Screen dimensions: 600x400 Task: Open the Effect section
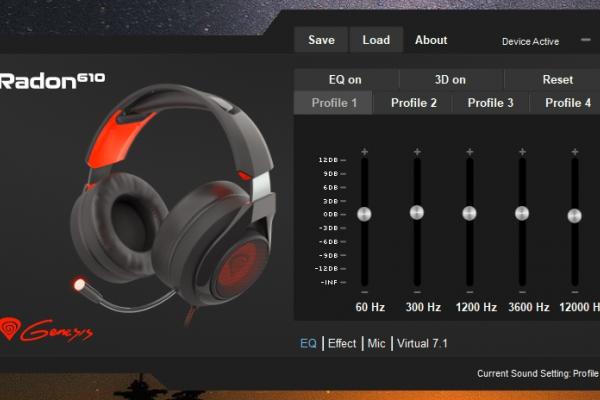click(x=342, y=343)
